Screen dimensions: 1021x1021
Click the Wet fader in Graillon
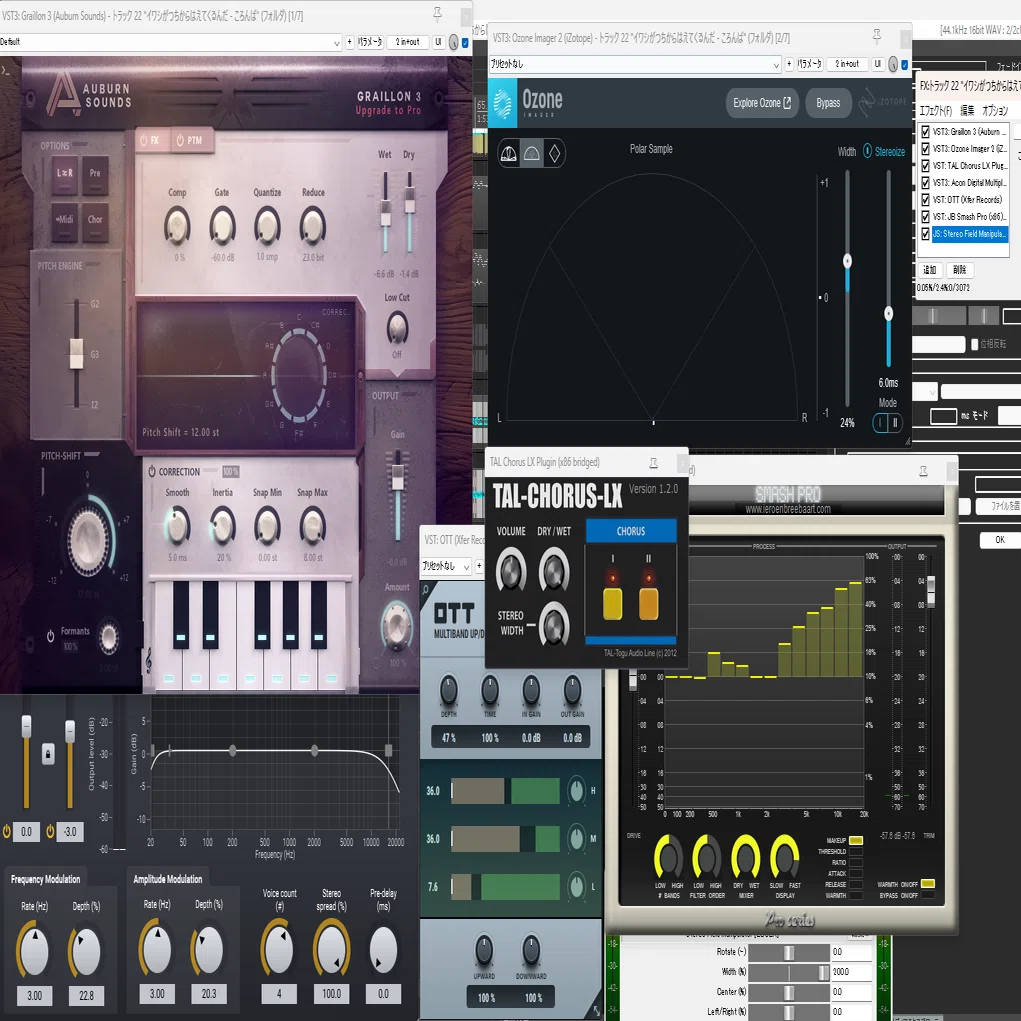[x=385, y=212]
